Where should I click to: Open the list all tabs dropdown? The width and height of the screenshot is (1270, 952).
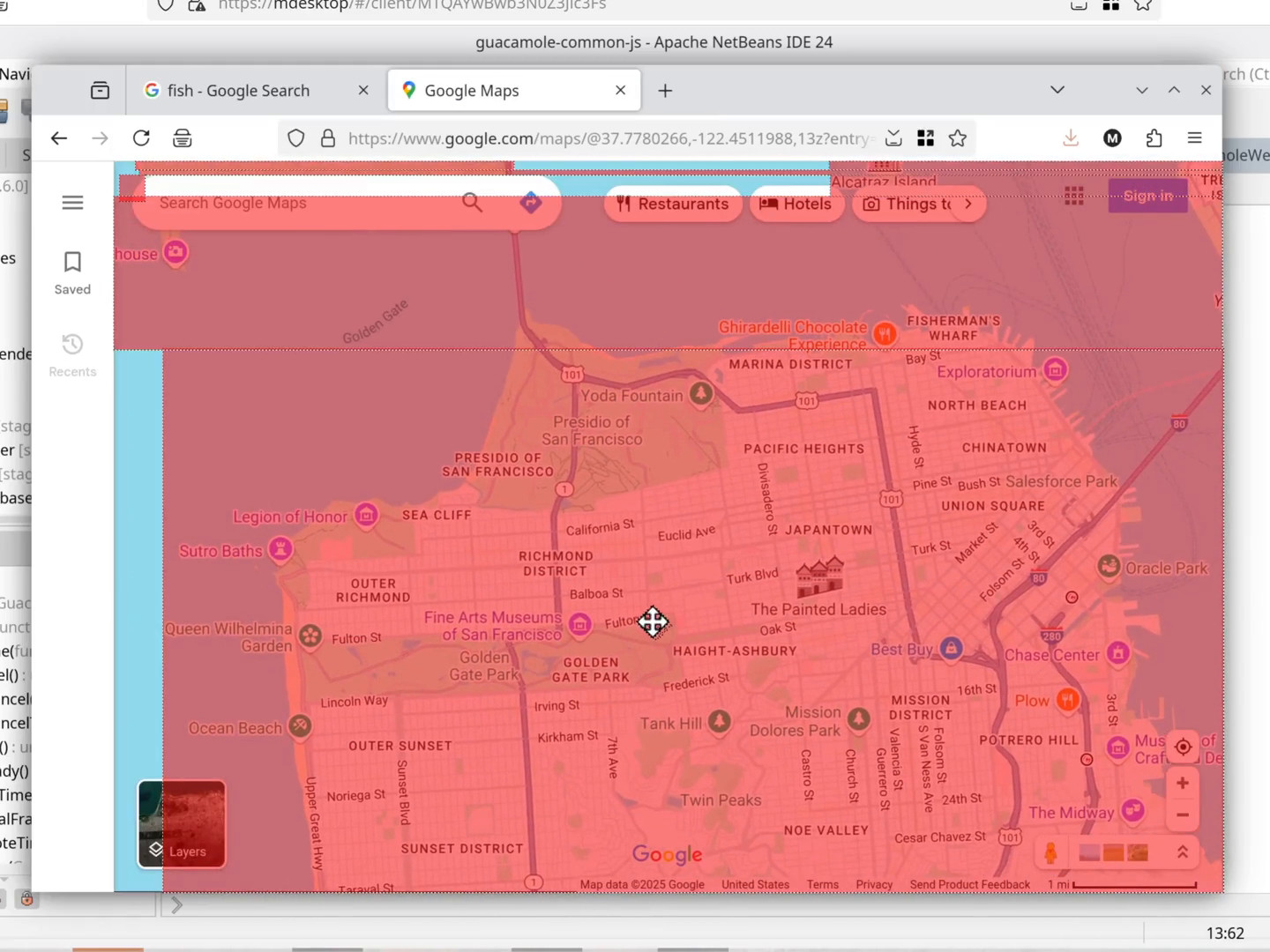[x=1057, y=90]
